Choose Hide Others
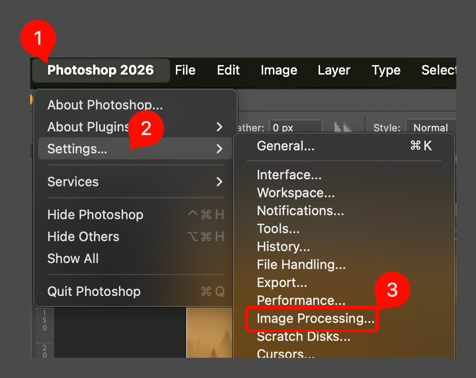Screen dimensions: 476x378 click(135, 237)
